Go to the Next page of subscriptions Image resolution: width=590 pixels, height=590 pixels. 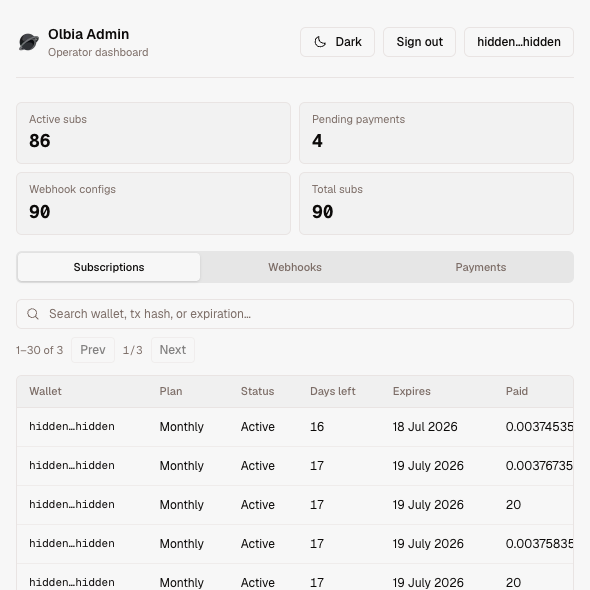pos(173,350)
